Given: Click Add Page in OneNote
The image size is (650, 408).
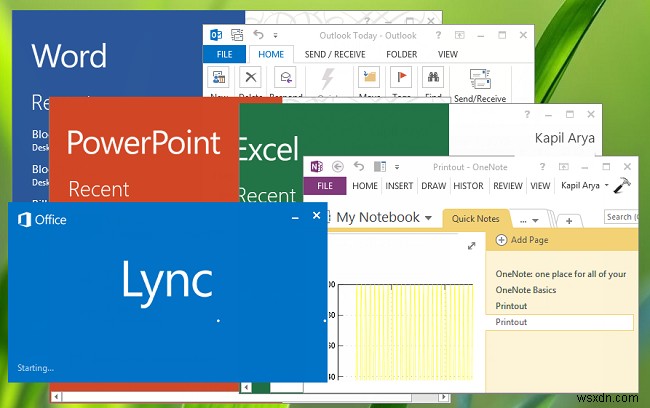Looking at the screenshot, I should tap(522, 240).
